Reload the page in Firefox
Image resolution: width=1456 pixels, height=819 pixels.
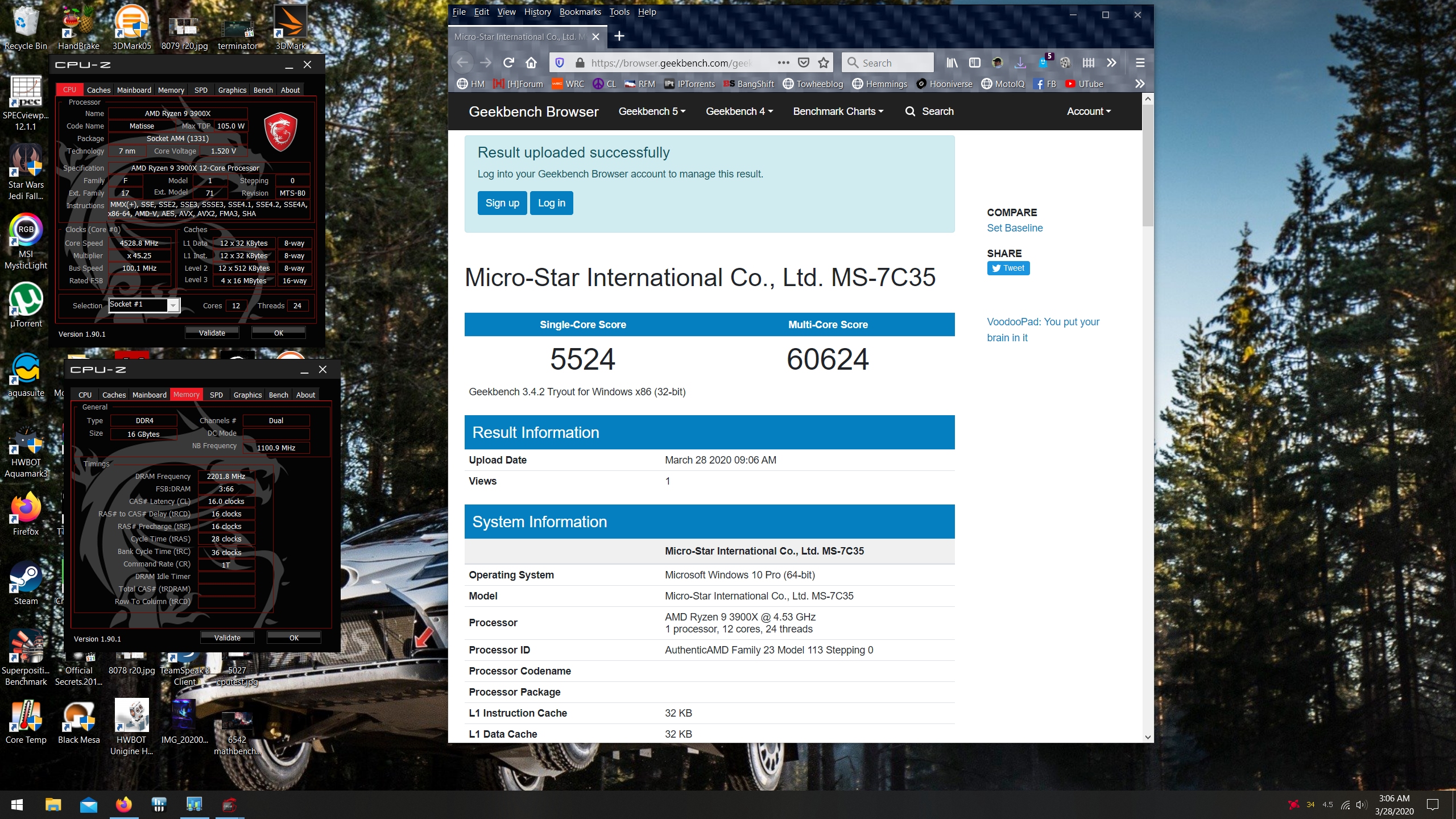[508, 63]
